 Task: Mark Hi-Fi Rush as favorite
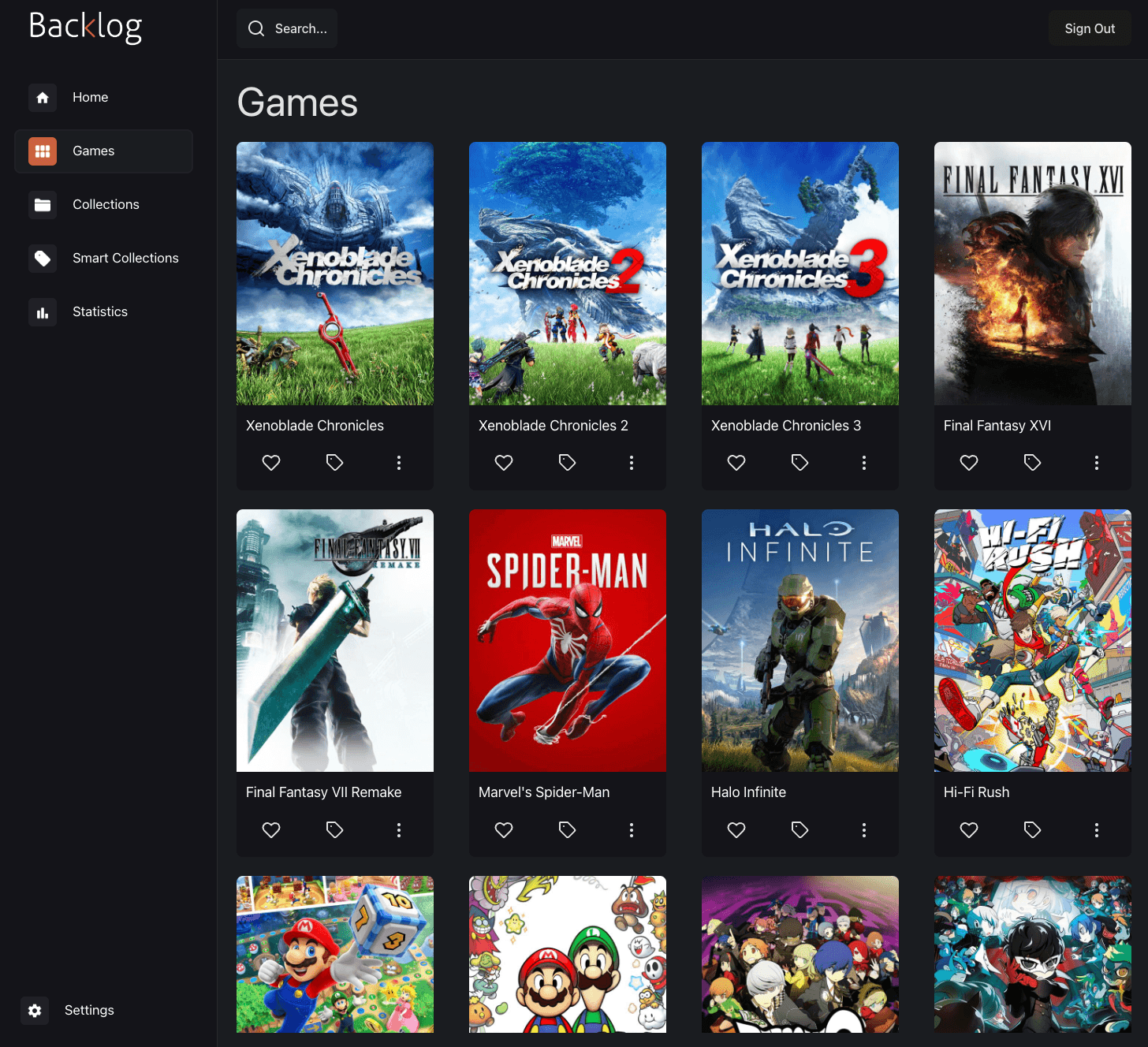(969, 829)
